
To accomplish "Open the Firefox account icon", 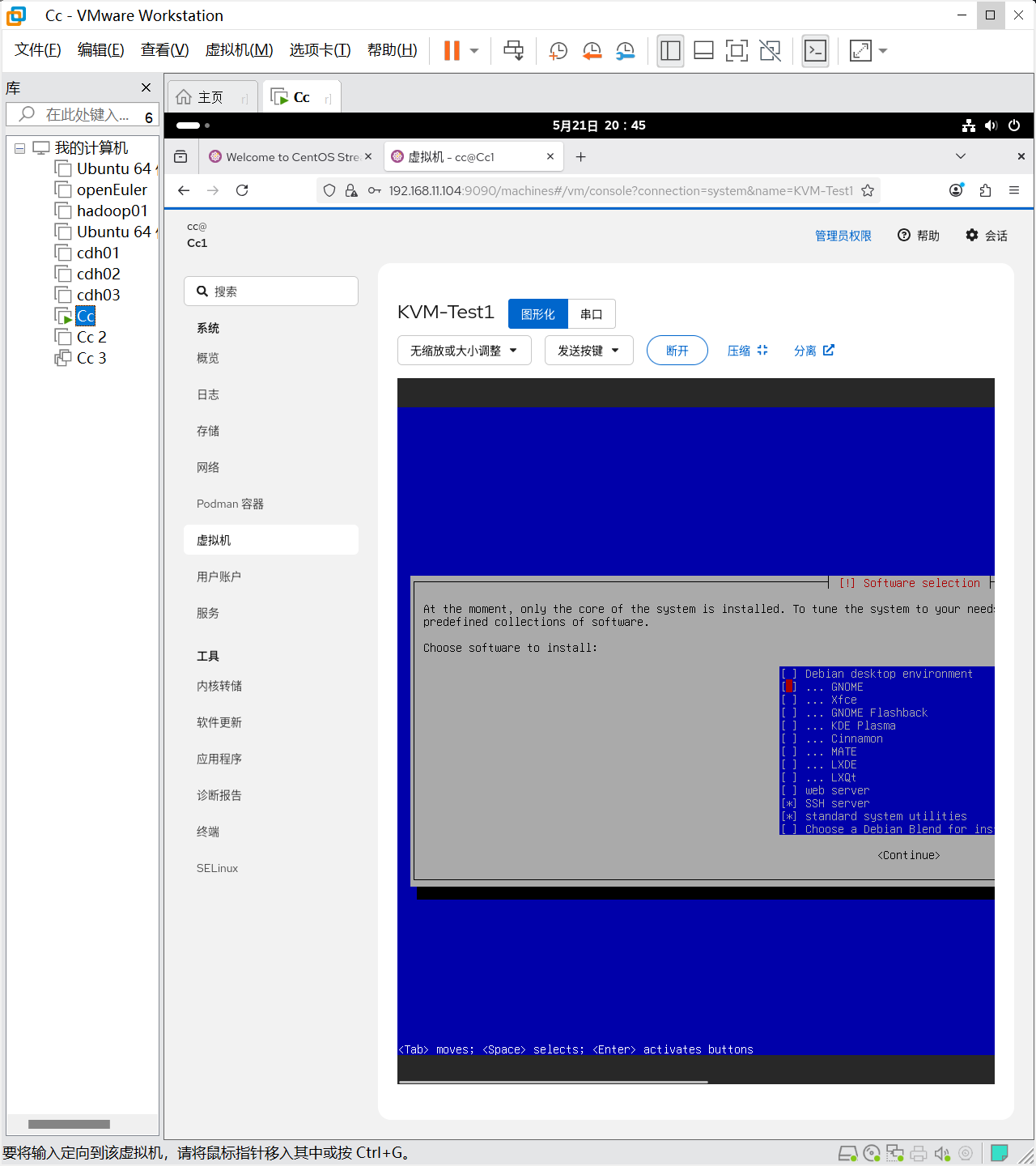I will pyautogui.click(x=956, y=190).
